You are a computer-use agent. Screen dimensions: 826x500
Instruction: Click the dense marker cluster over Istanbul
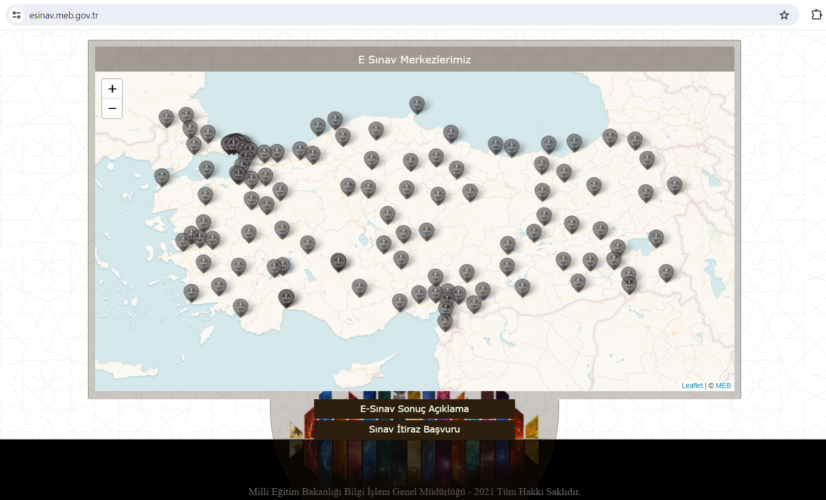[x=235, y=144]
